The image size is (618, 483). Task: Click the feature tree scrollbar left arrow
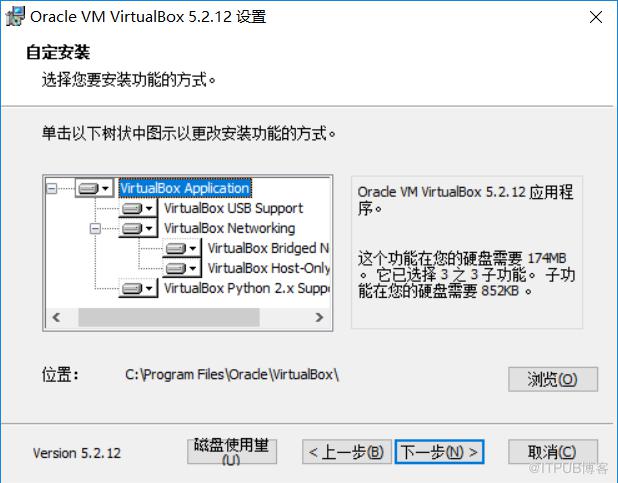pos(56,317)
